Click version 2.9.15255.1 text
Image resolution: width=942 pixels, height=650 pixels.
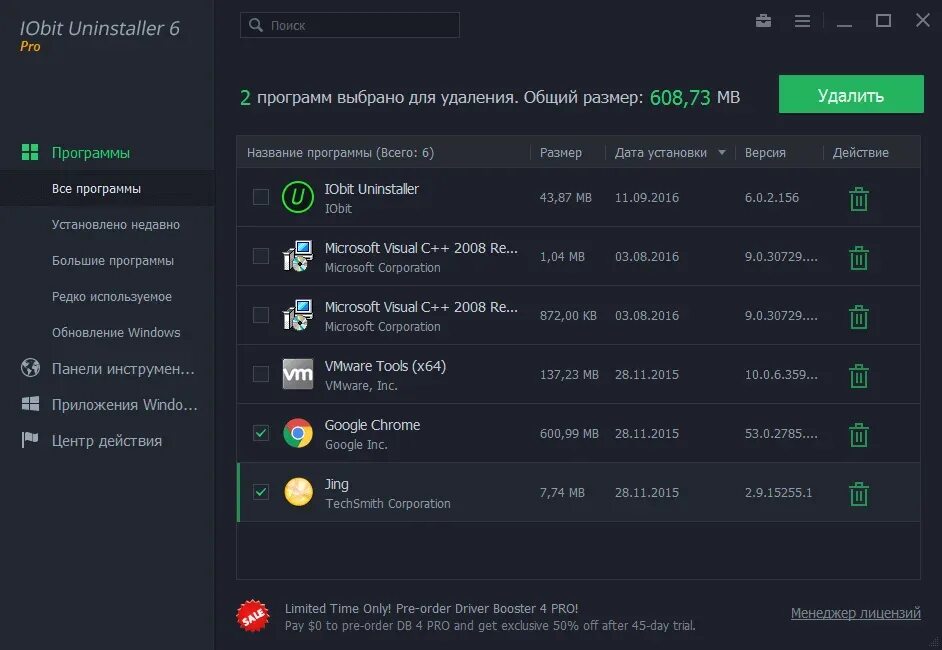tap(778, 493)
